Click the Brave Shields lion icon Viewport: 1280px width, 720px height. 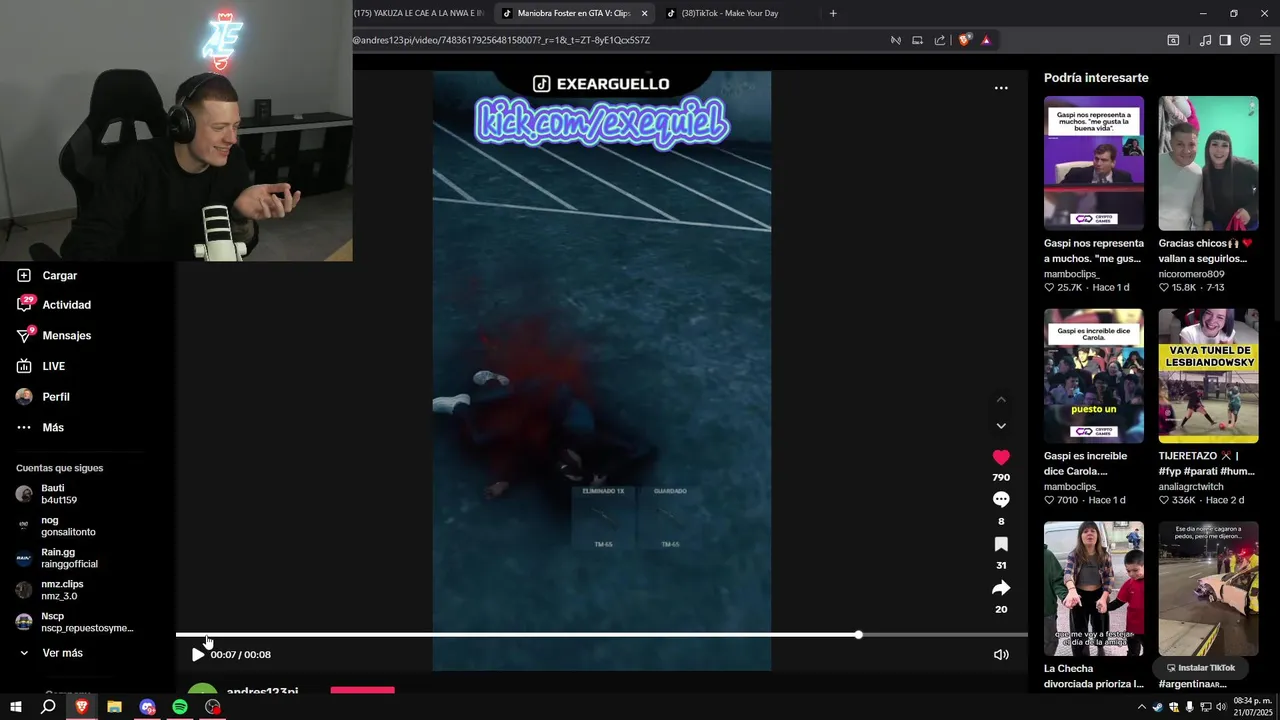click(964, 40)
